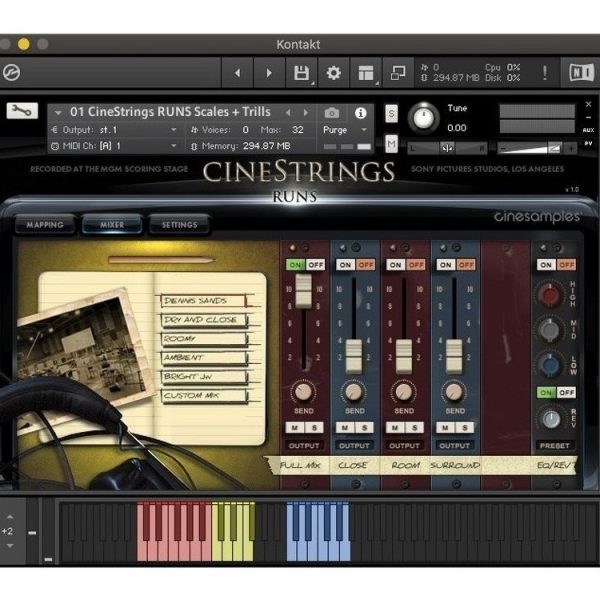Open instrument edit wrench icon
600x600 pixels.
[x=22, y=111]
